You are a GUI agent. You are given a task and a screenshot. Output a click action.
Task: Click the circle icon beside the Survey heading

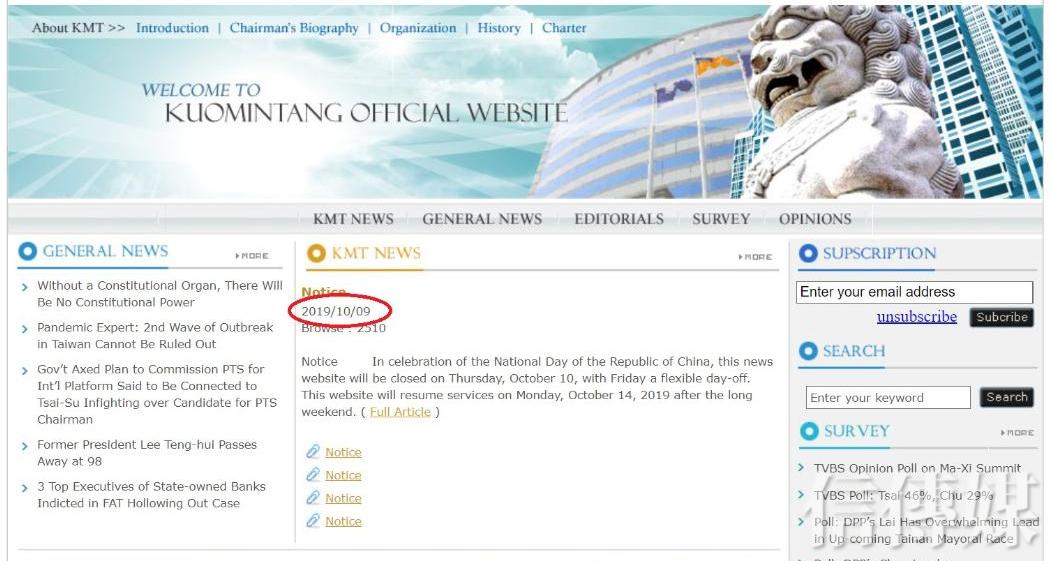808,431
